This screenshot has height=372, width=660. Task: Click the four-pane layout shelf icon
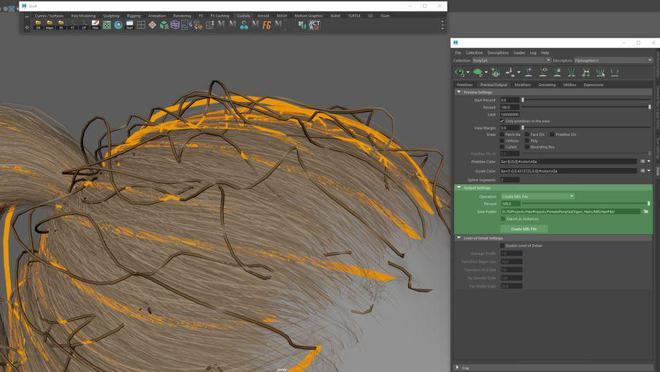141,25
